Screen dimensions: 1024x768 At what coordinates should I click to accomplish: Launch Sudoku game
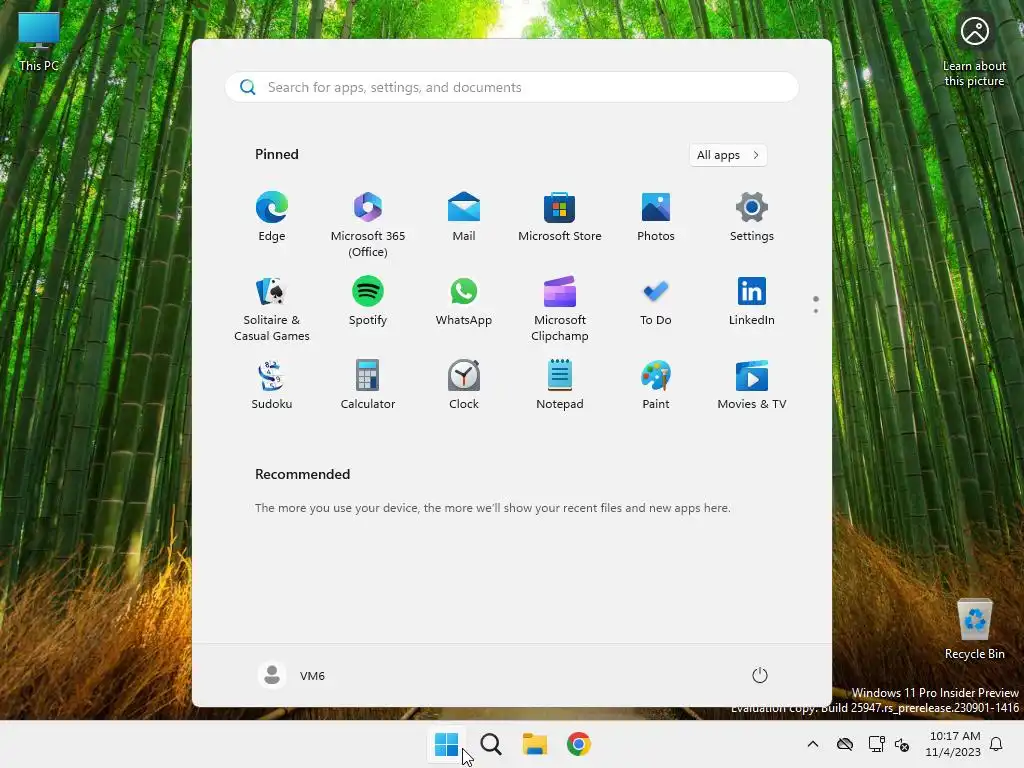coord(272,385)
